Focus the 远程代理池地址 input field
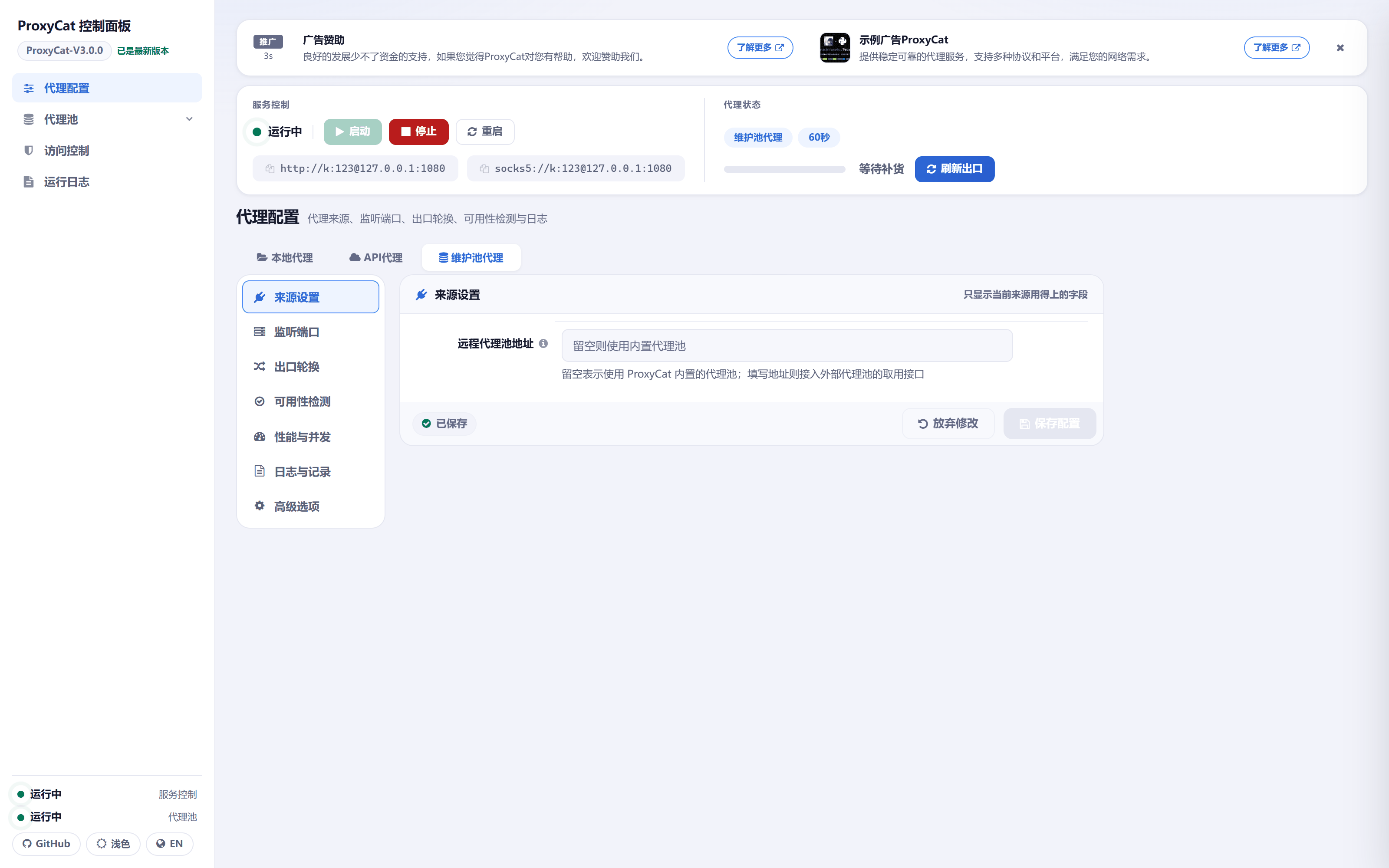The height and width of the screenshot is (868, 1389). [787, 345]
